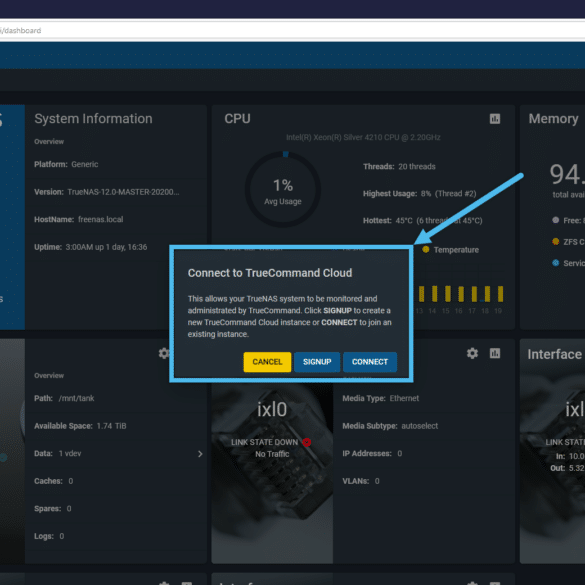This screenshot has height=585, width=585.
Task: Click the Path: /mnt/tank row
Action: [x=116, y=398]
